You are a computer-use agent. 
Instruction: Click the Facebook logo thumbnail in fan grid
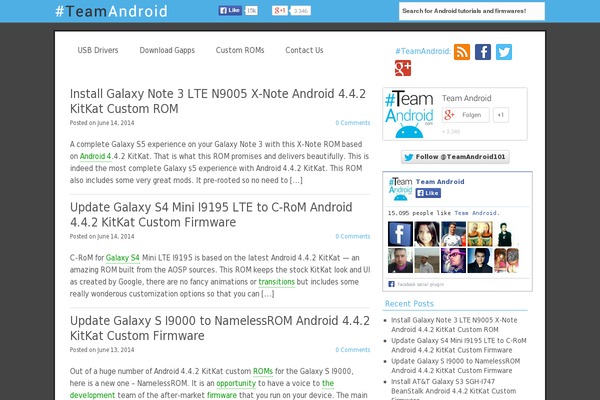coord(400,234)
